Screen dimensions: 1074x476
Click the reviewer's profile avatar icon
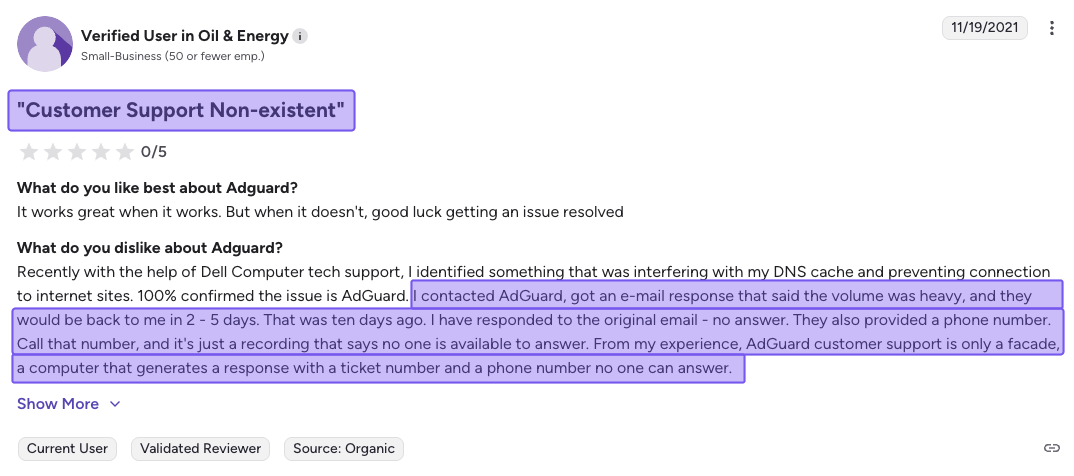tap(45, 44)
